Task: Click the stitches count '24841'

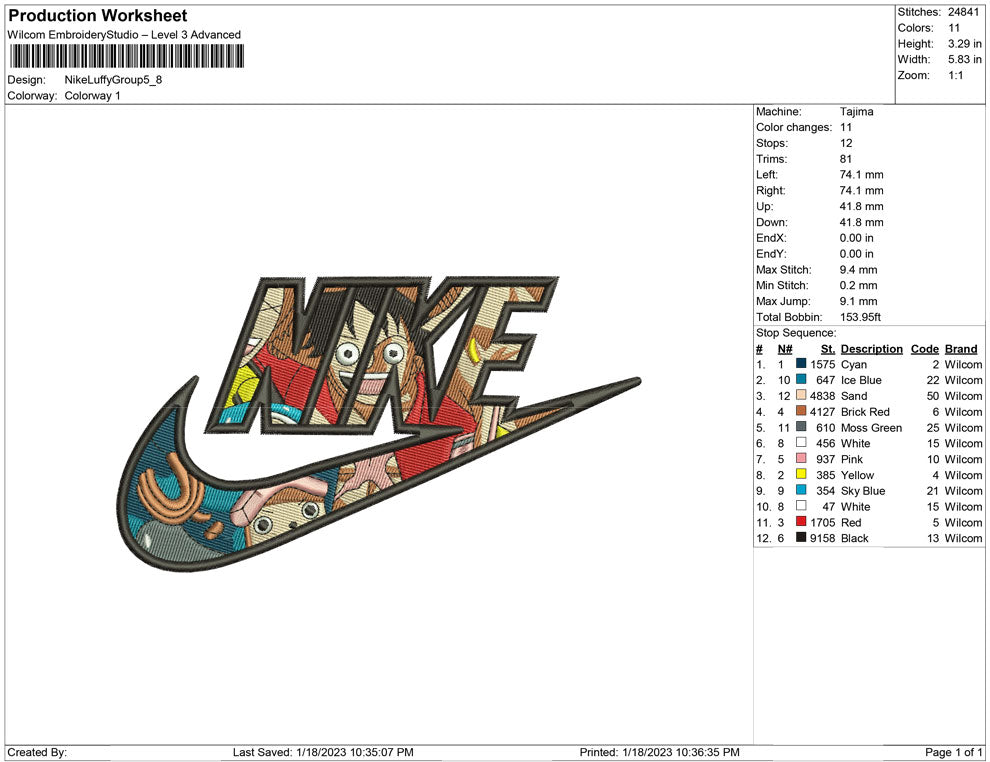Action: [963, 12]
